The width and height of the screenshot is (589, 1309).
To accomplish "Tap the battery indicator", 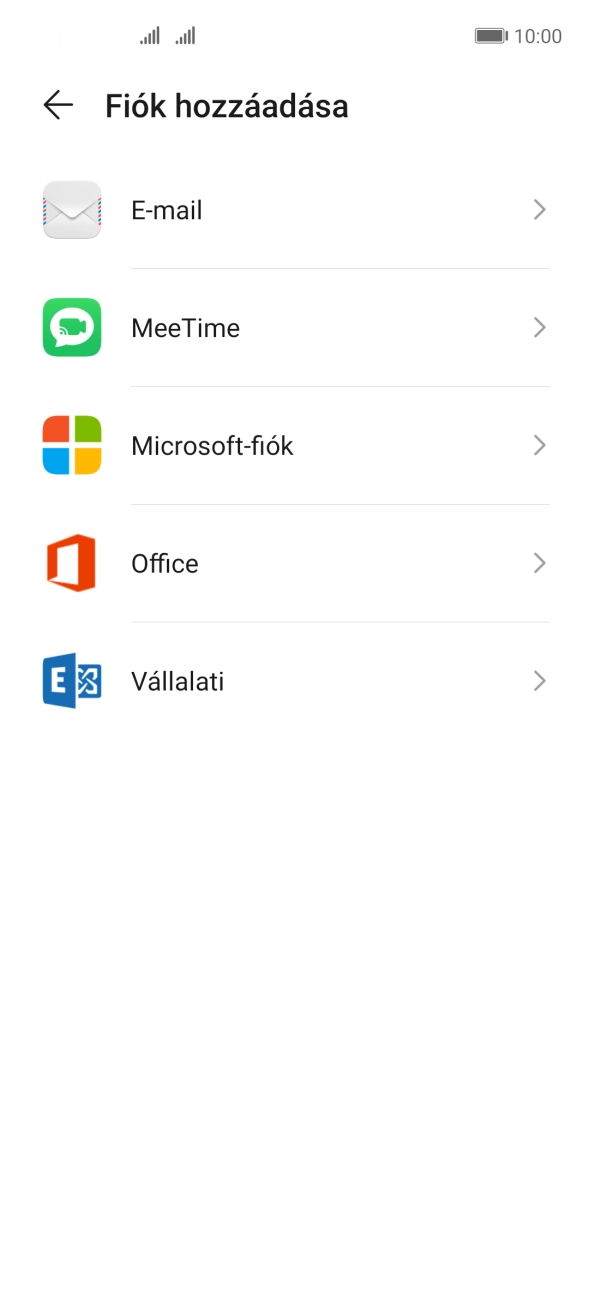I will pos(492,34).
